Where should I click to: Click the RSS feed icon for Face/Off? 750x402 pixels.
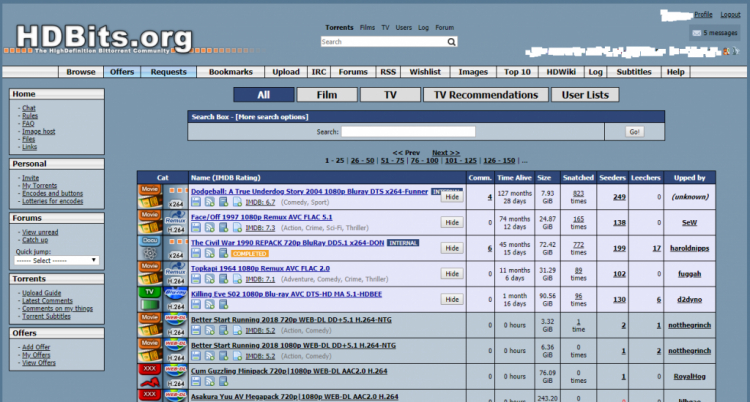click(x=210, y=227)
